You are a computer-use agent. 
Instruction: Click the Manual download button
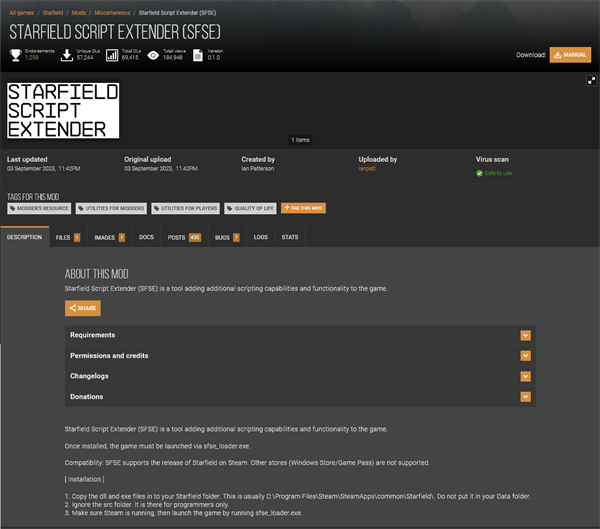(569, 55)
